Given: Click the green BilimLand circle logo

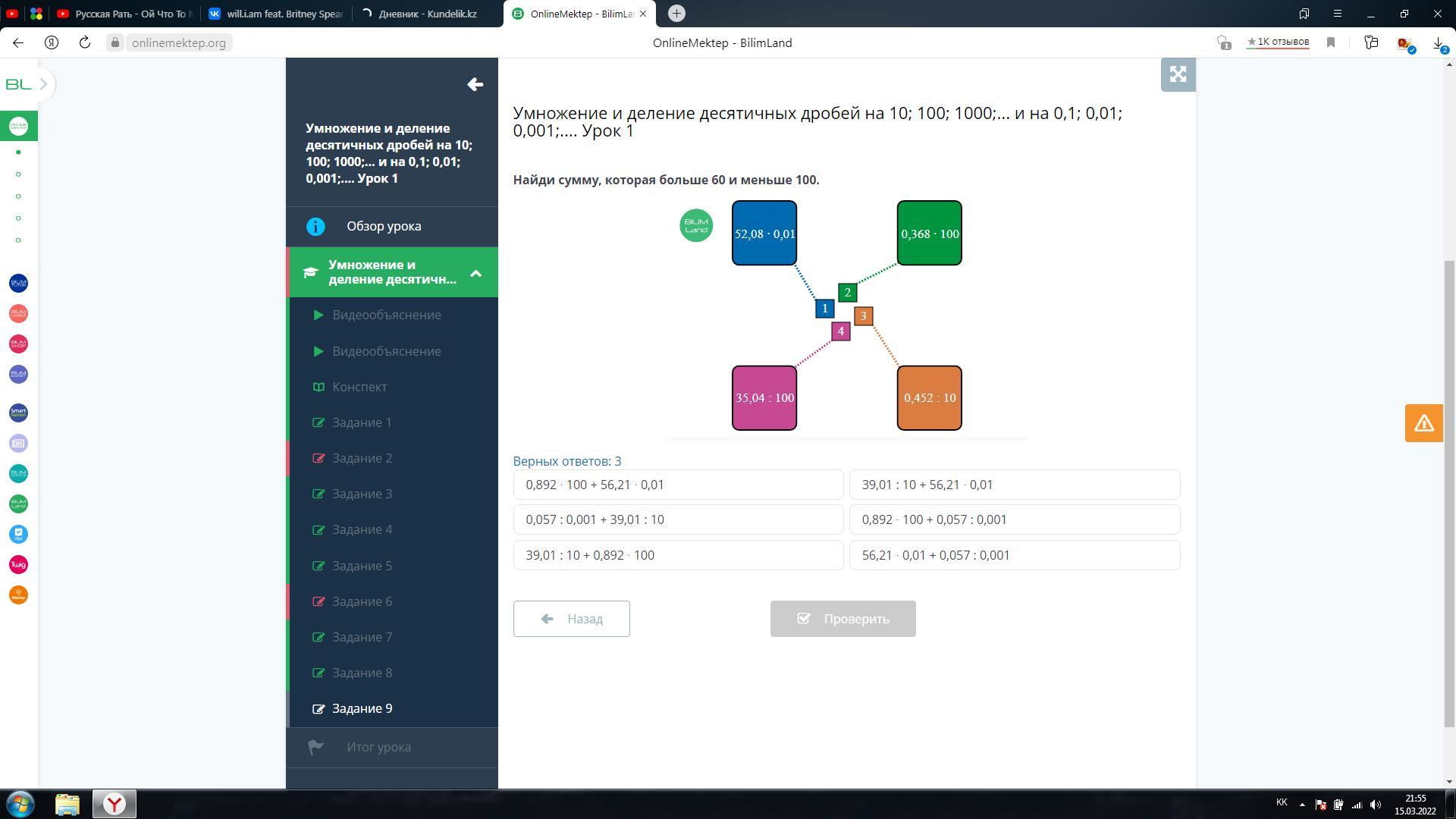Looking at the screenshot, I should [695, 225].
